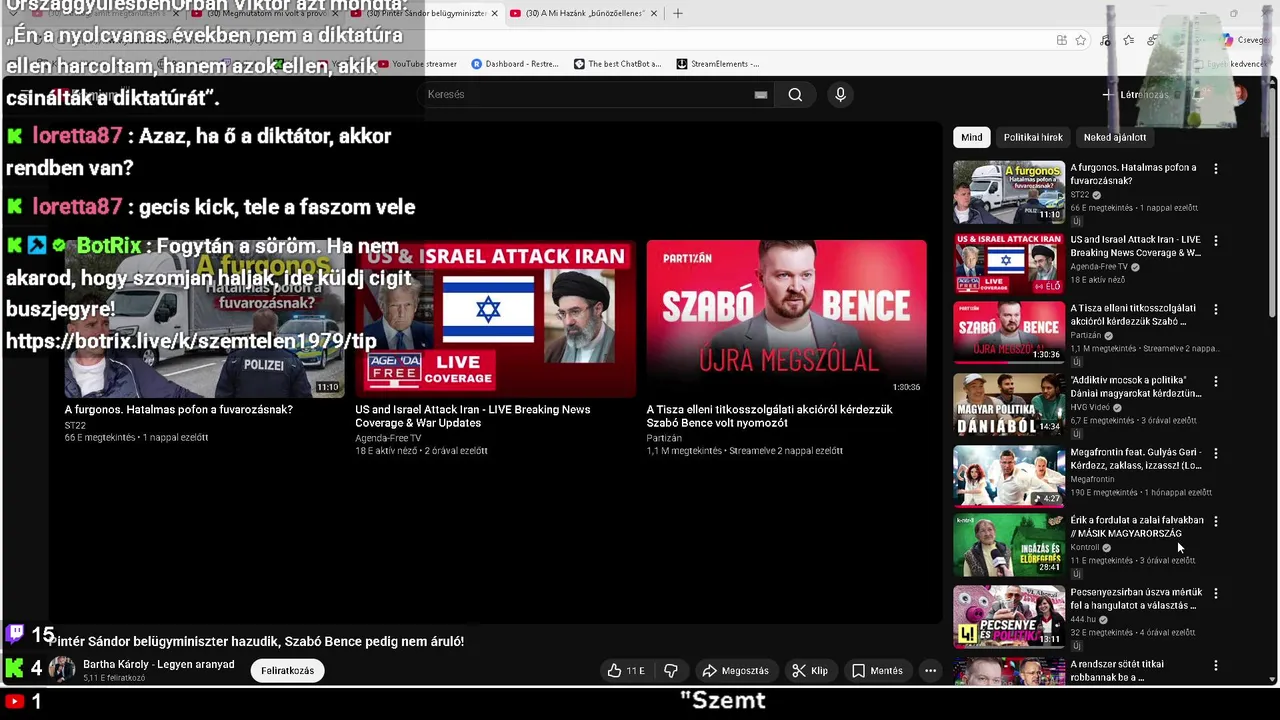Open Megafrontin sidebar video thumbnail

[x=1009, y=476]
